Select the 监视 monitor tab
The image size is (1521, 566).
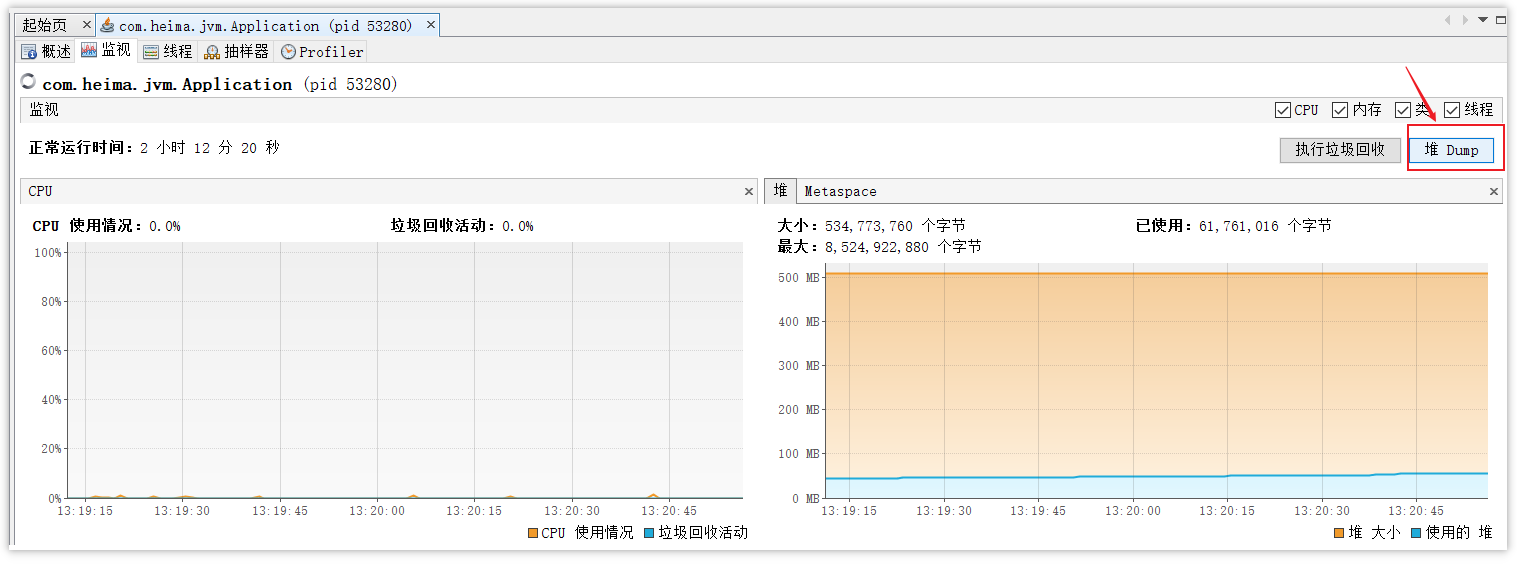pyautogui.click(x=106, y=50)
